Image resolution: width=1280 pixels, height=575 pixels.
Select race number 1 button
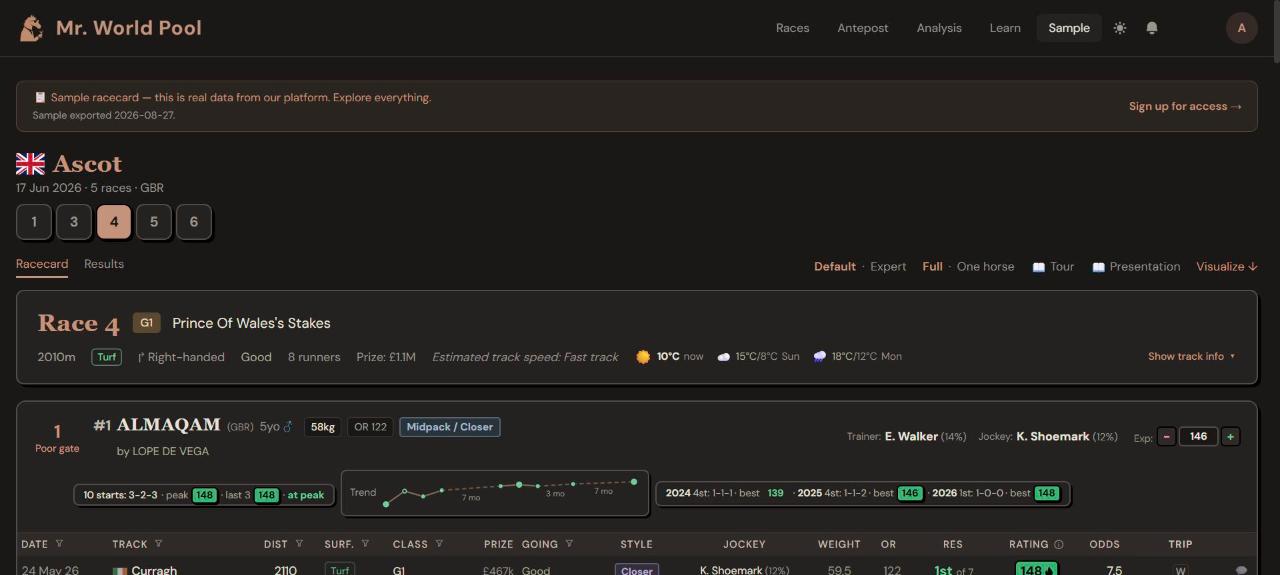click(x=34, y=222)
